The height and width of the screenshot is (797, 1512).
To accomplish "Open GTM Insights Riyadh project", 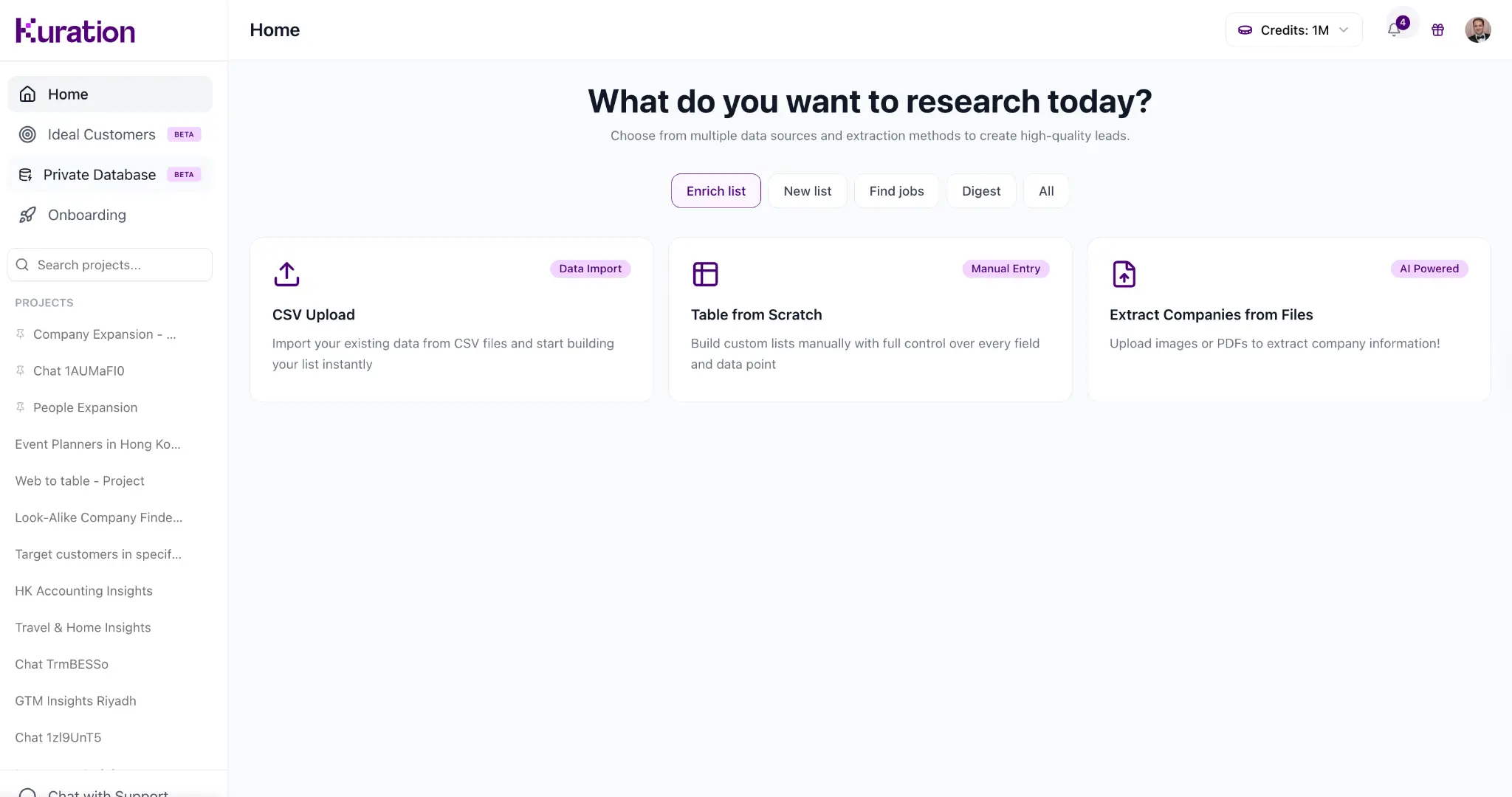I will click(75, 701).
